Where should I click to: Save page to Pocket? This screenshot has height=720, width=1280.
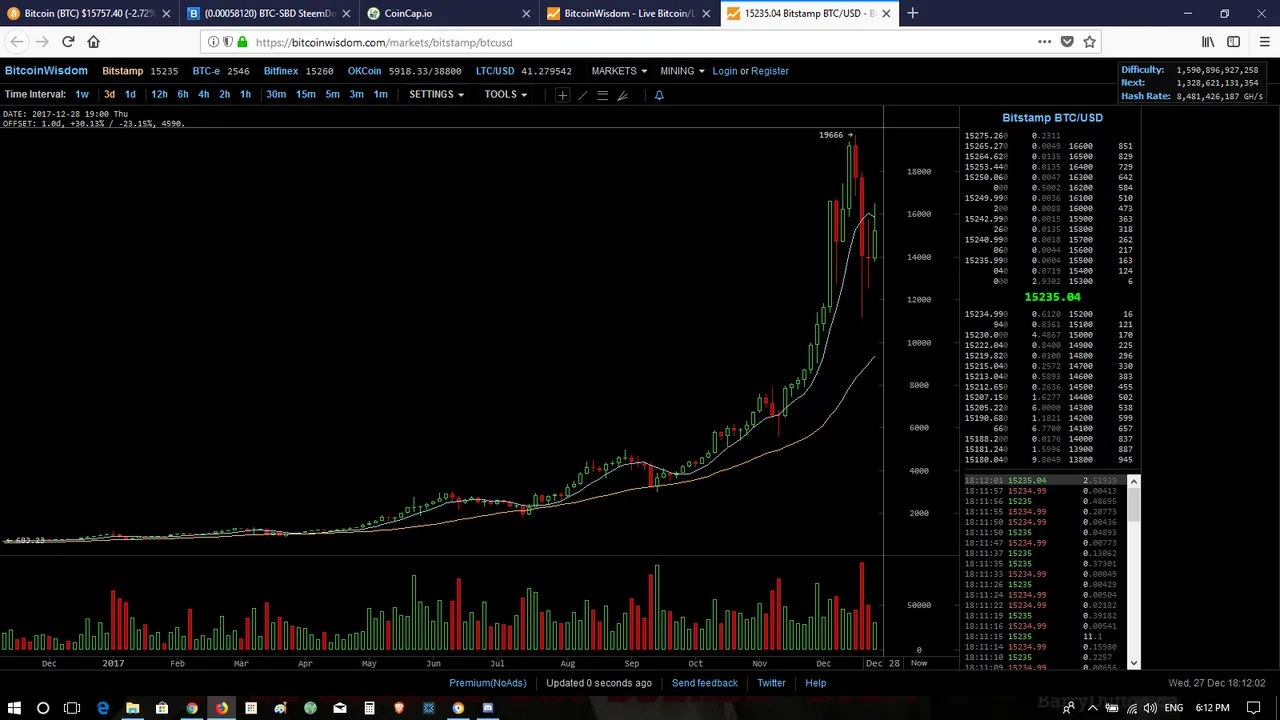tap(1067, 42)
